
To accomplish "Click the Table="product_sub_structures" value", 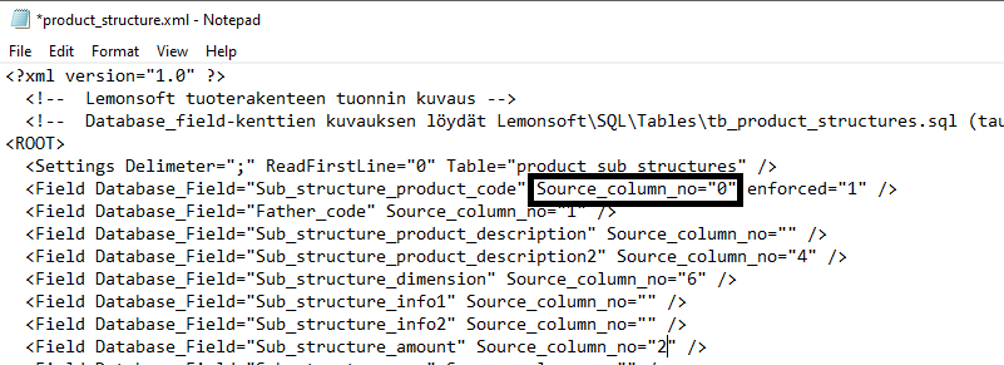I will click(x=597, y=166).
